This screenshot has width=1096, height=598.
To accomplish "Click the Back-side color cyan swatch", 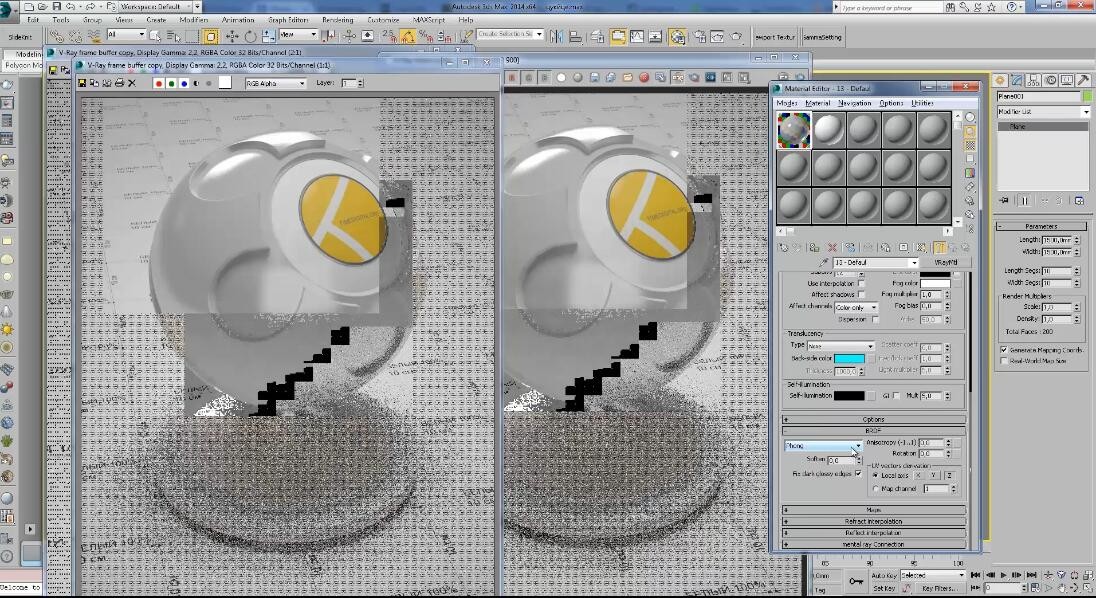I will click(x=849, y=358).
